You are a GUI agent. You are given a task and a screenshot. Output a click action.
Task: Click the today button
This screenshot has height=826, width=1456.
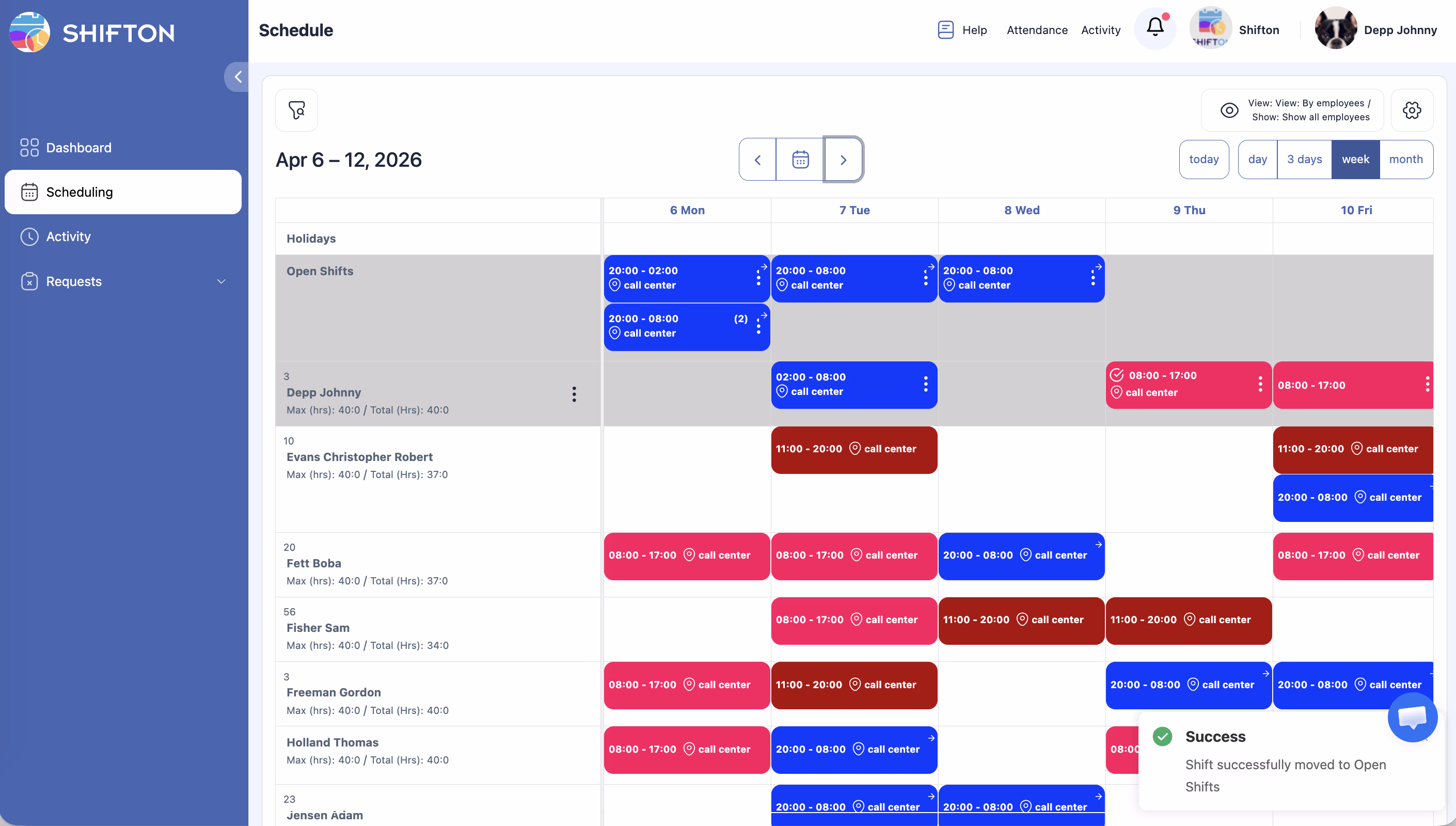point(1204,160)
